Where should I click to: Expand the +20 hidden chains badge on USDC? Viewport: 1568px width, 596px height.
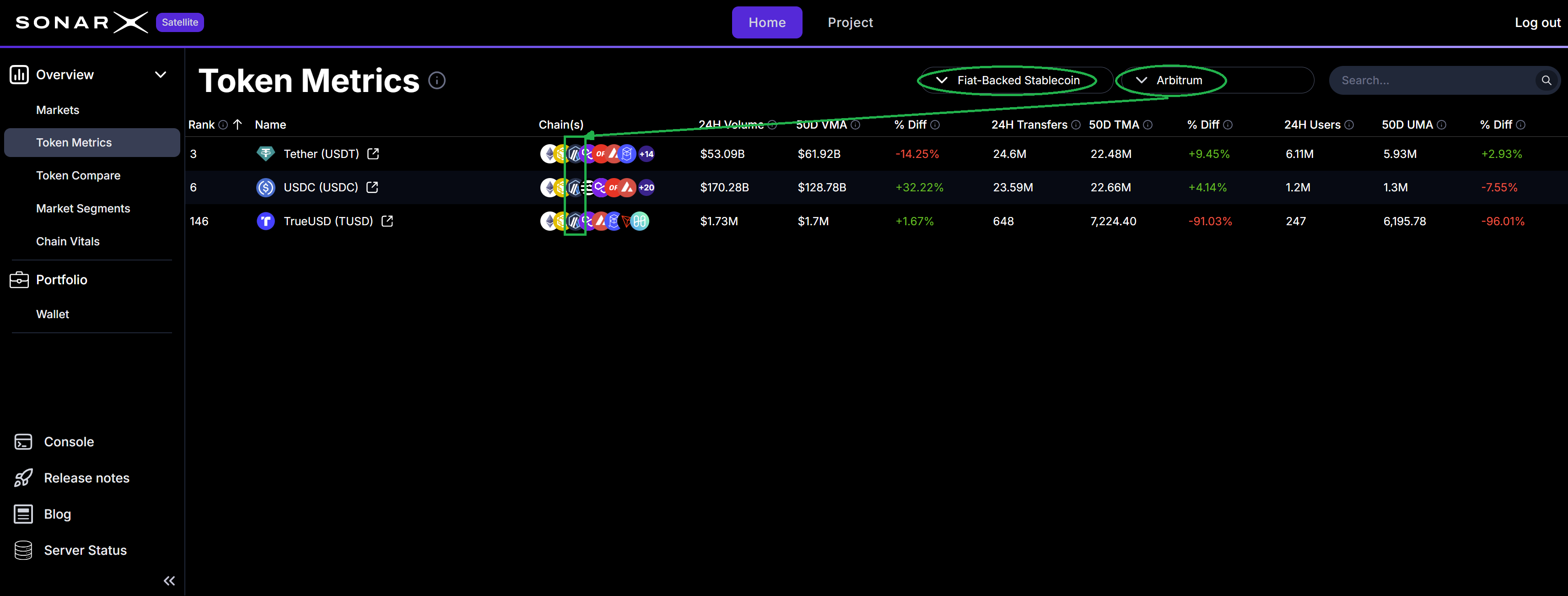646,188
